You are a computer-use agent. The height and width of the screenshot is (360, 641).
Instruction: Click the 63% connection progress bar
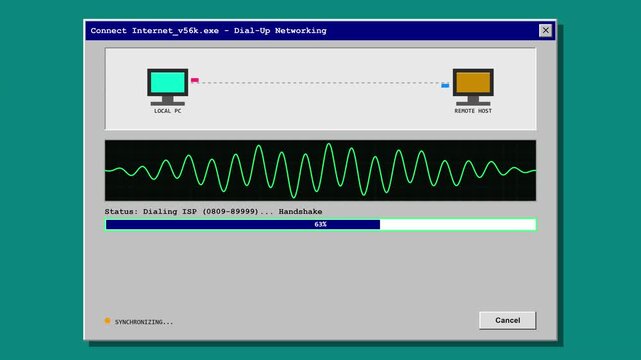coord(320,224)
